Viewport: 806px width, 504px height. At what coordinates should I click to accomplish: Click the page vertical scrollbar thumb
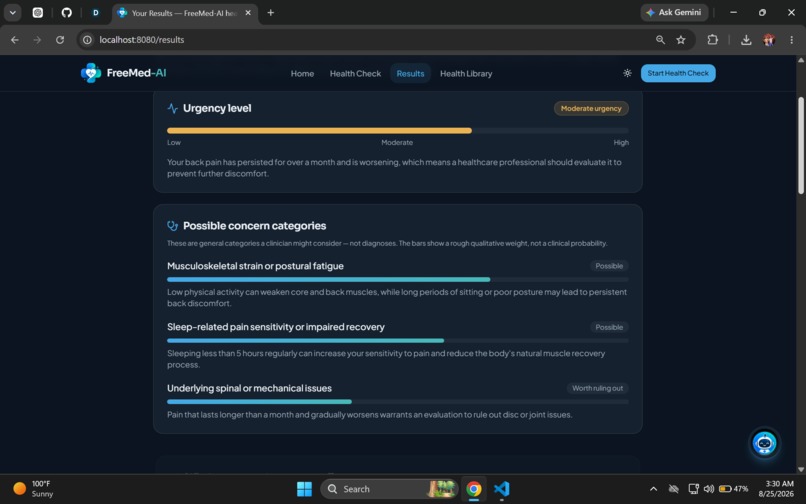[x=800, y=146]
